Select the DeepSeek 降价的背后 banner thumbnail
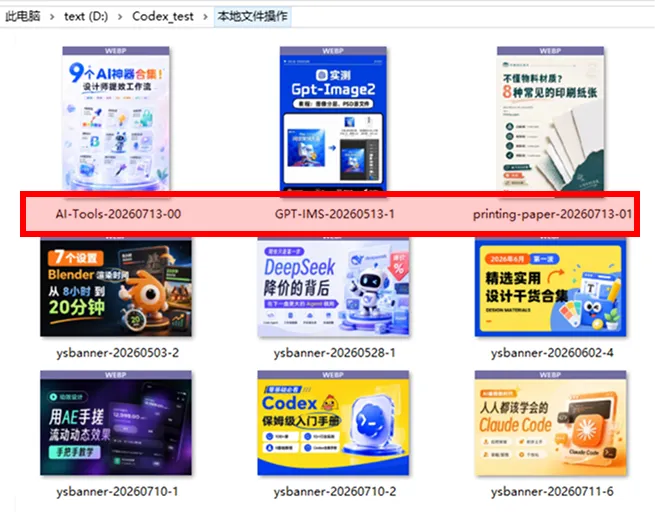Viewport: 655px width, 512px height. point(333,287)
